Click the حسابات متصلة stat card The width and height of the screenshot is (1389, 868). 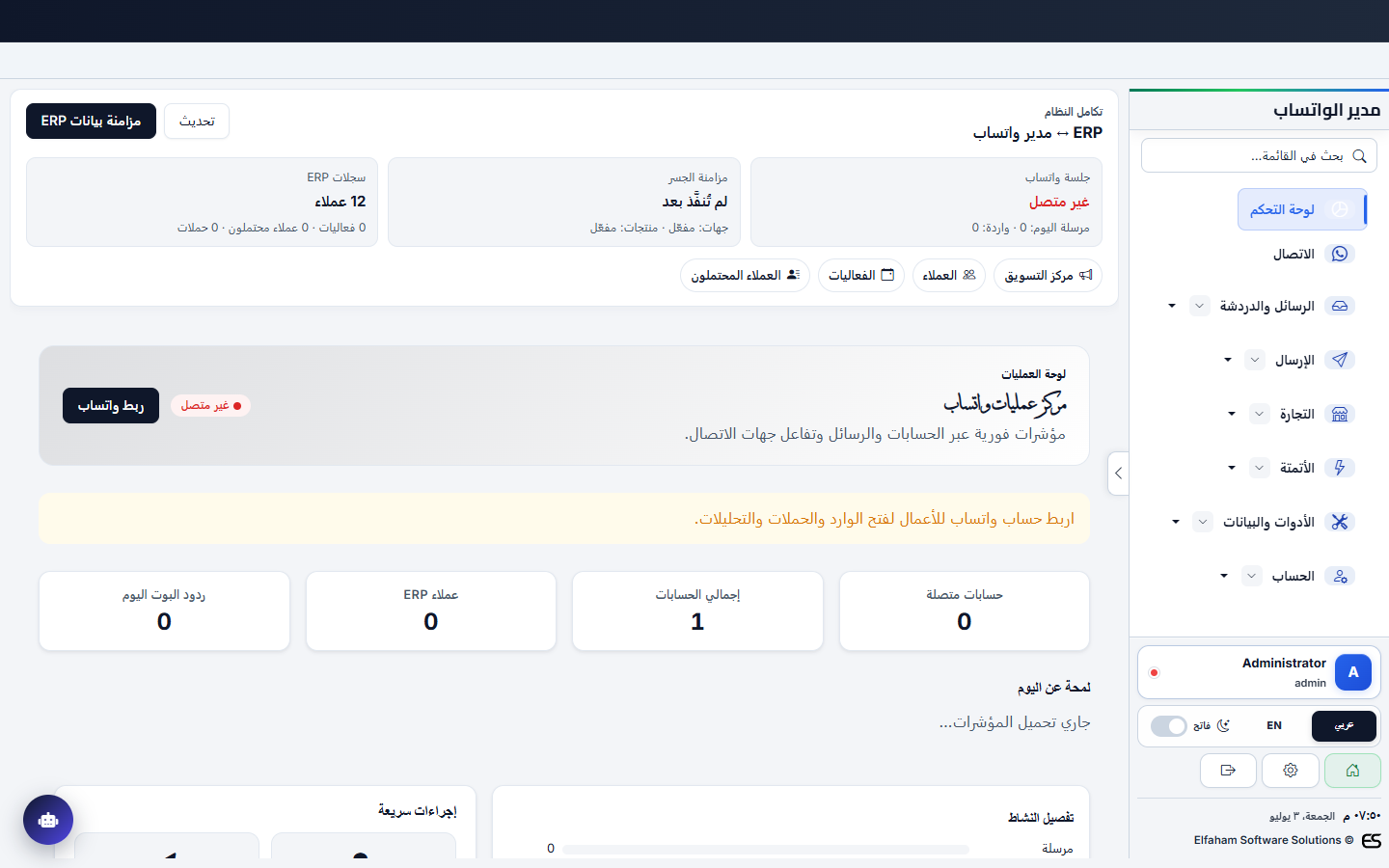(965, 610)
